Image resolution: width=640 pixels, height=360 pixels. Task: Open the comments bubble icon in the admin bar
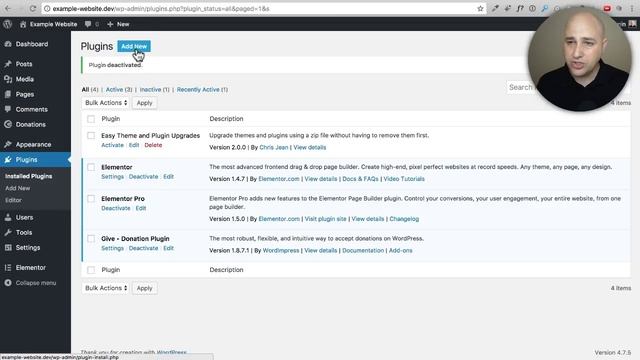88,24
